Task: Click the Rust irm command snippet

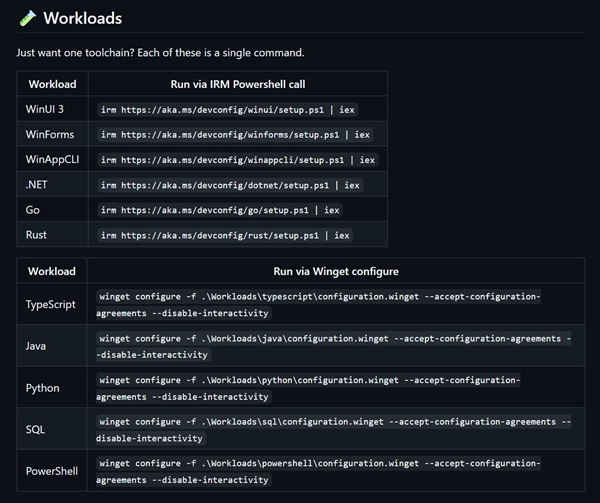Action: [x=225, y=235]
